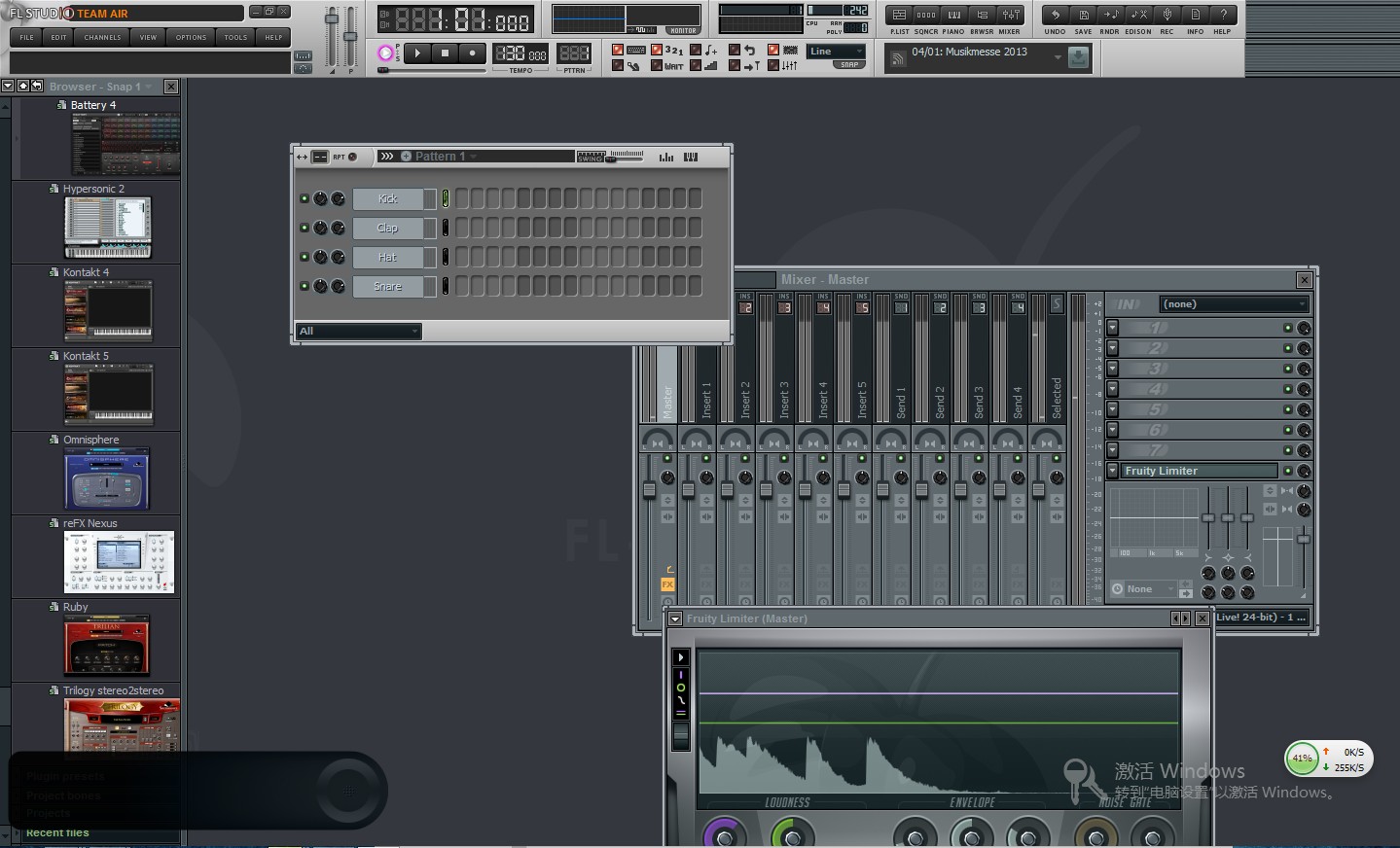Select reFX Nexus plugin thumbnail

point(120,562)
